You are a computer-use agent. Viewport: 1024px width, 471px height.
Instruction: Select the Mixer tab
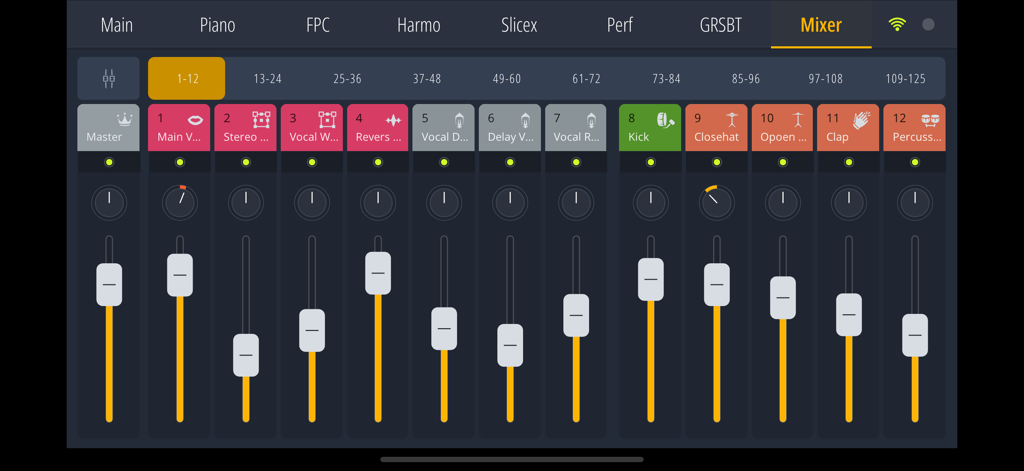coord(821,25)
